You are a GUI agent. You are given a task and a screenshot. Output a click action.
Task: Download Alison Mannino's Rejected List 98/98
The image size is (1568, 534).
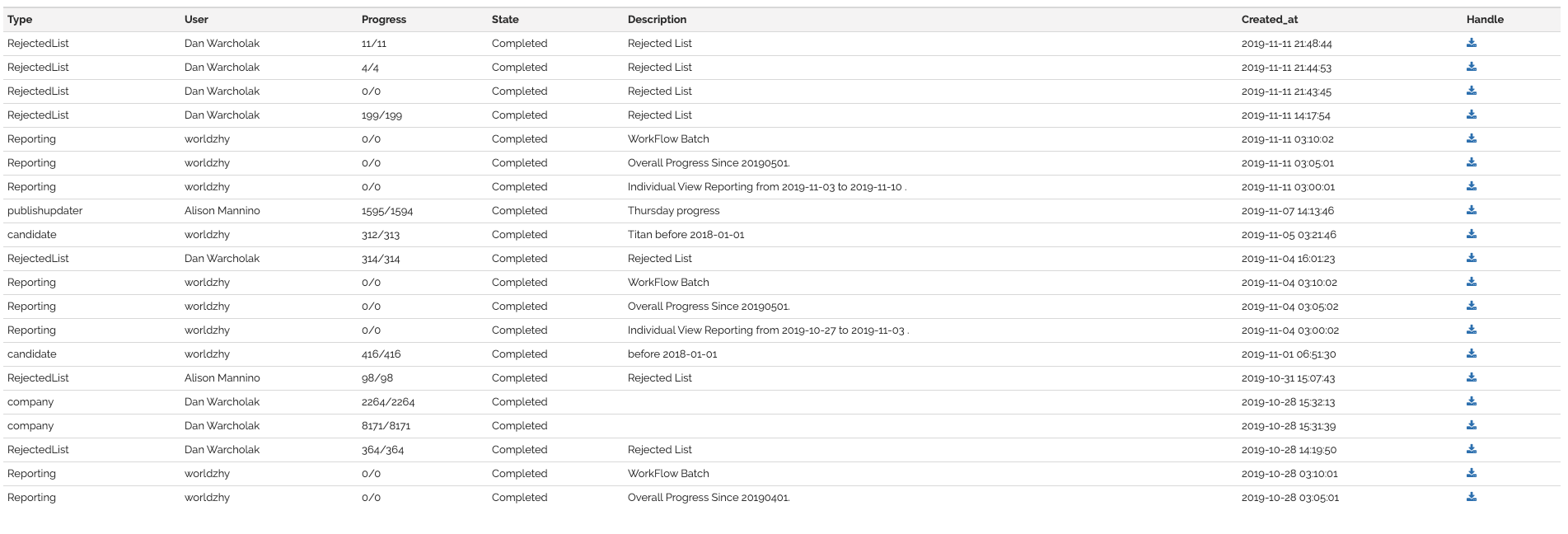coord(1471,378)
